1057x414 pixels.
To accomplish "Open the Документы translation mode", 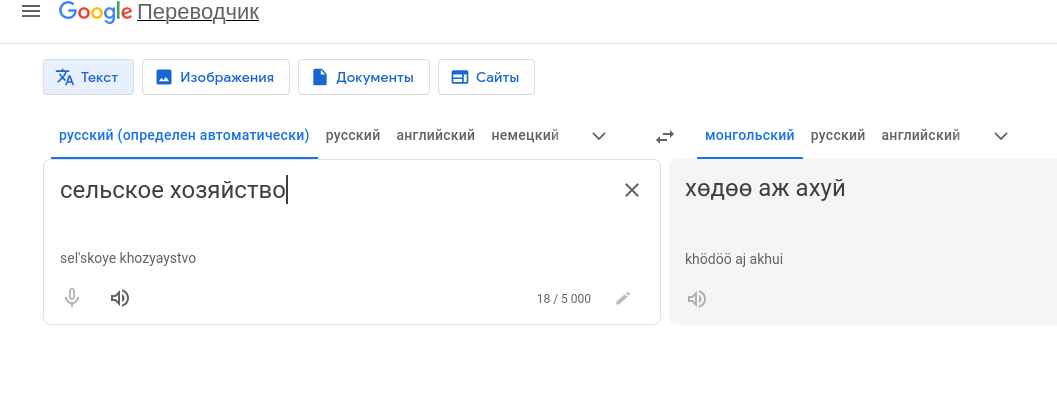I will [x=363, y=77].
